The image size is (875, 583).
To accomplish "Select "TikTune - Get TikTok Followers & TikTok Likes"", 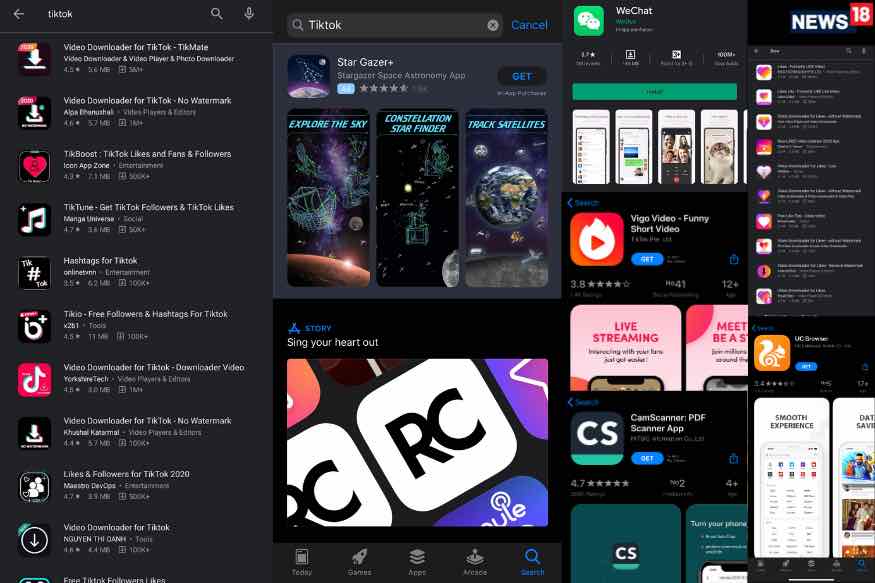I will click(x=148, y=208).
